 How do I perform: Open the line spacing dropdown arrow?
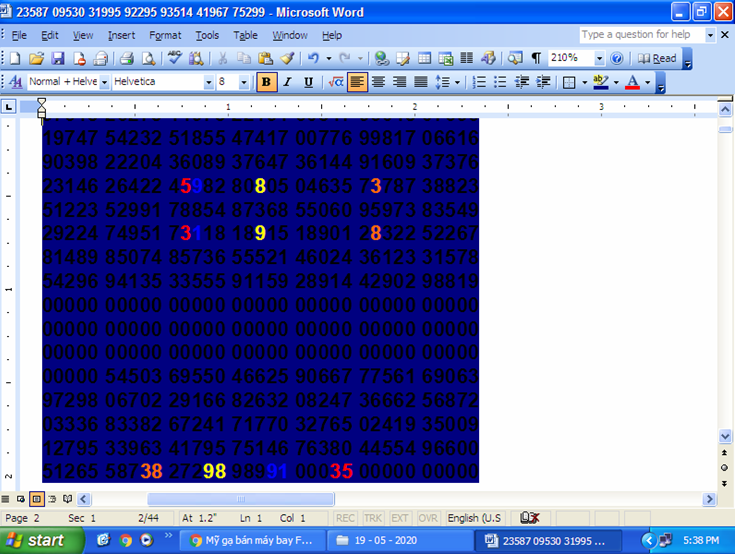click(x=457, y=83)
